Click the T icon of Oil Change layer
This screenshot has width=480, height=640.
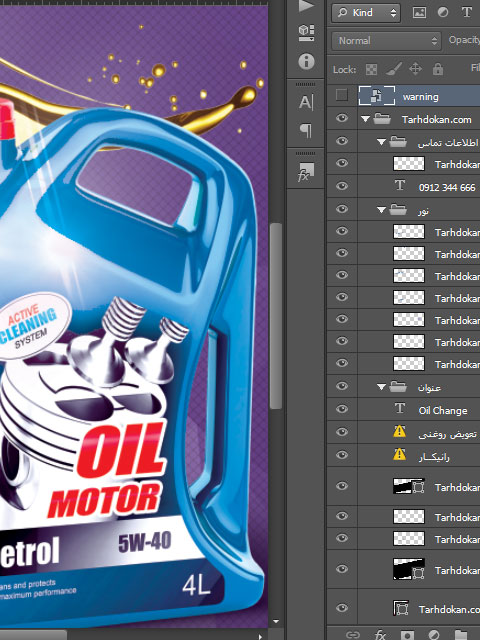[400, 409]
